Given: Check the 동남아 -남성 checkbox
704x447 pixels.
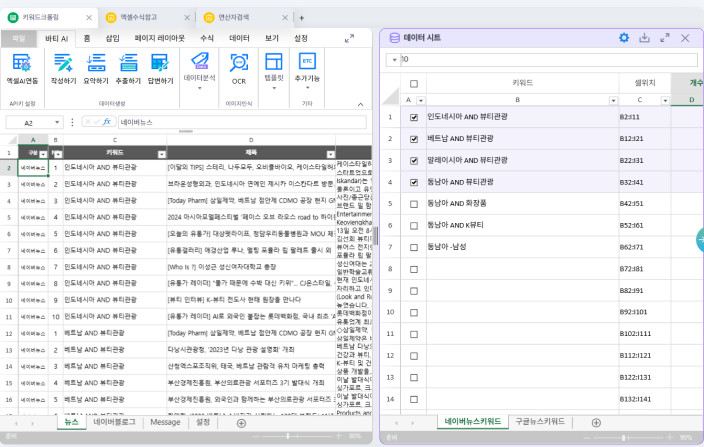Looking at the screenshot, I should (414, 247).
